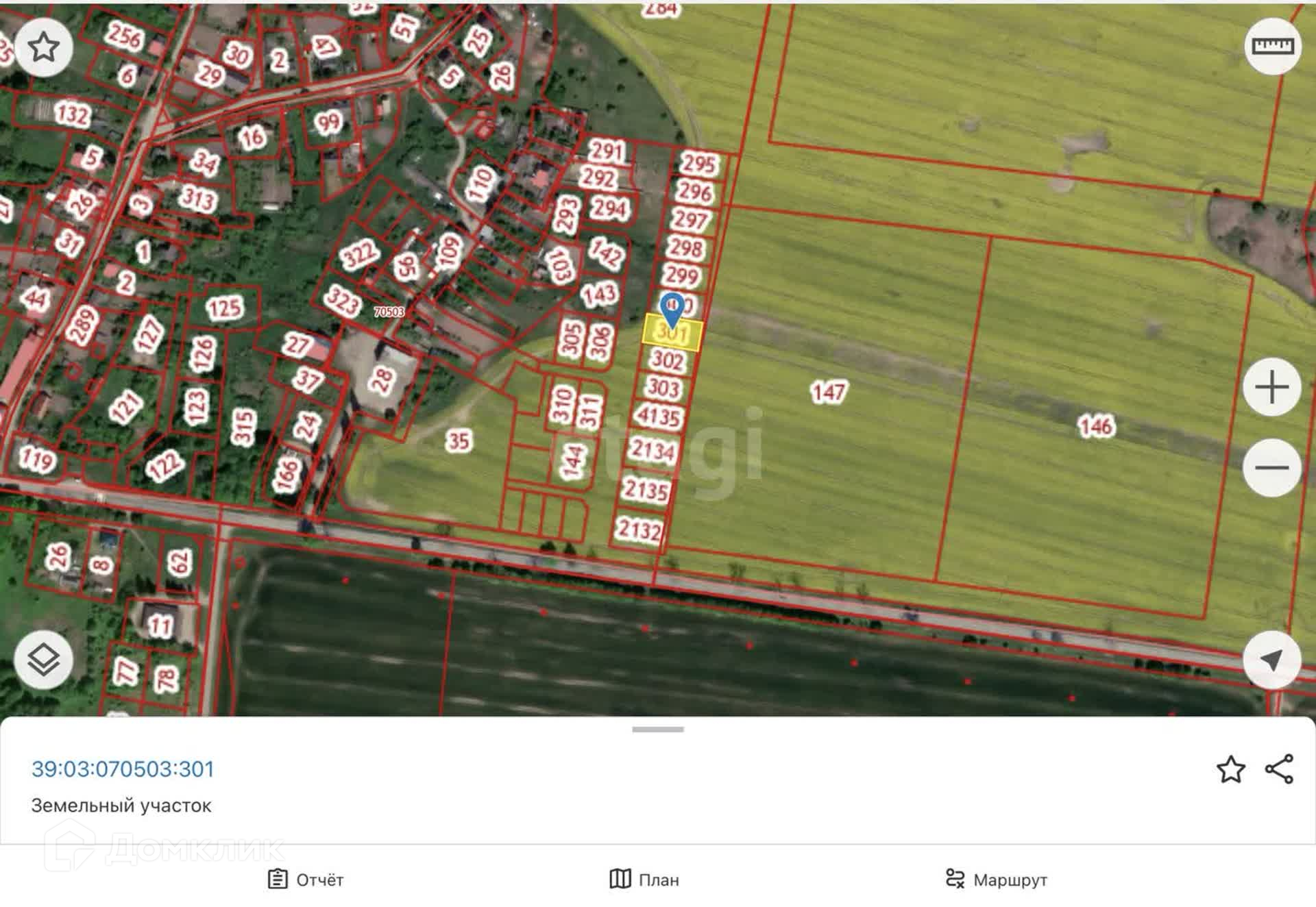Select parcel 146 in the field
The width and height of the screenshot is (1316, 907).
coord(1096,426)
